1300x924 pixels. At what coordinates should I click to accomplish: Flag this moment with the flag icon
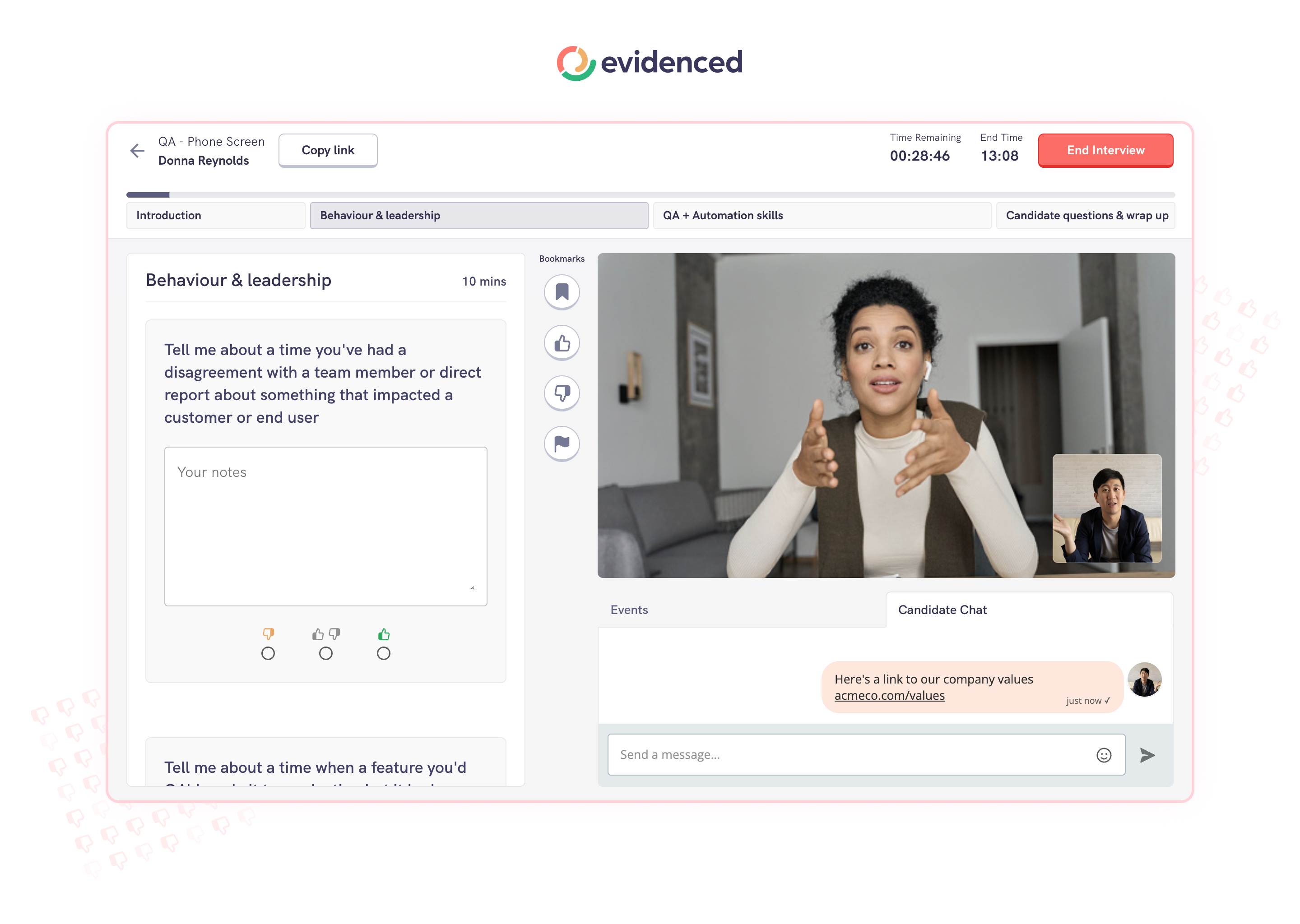pyautogui.click(x=561, y=443)
